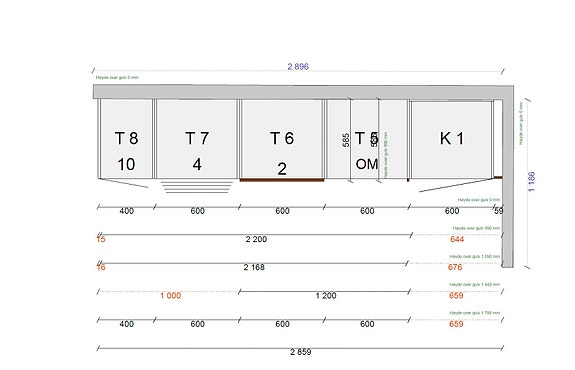575x370 pixels.
Task: Click the number 4 under T 7
Action: [197, 164]
